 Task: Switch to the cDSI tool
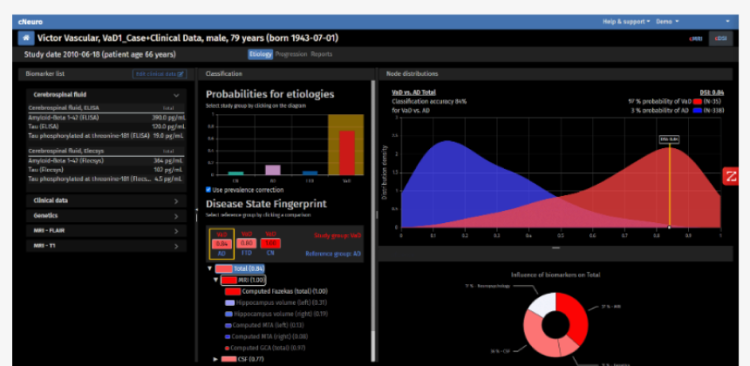[720, 39]
